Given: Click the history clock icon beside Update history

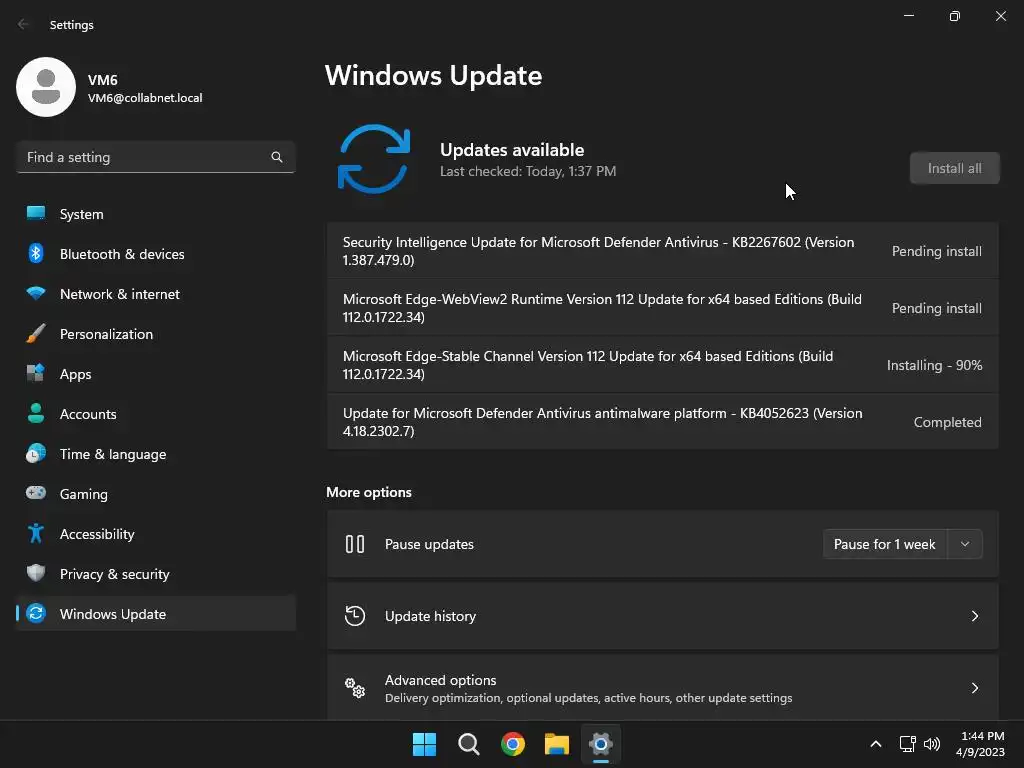Looking at the screenshot, I should point(355,616).
